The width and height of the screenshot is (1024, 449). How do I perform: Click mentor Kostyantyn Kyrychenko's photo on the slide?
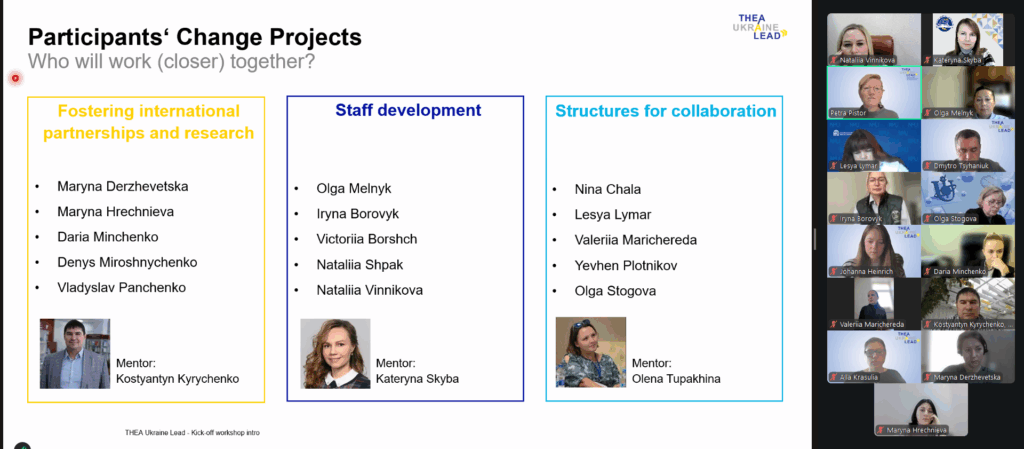click(74, 353)
